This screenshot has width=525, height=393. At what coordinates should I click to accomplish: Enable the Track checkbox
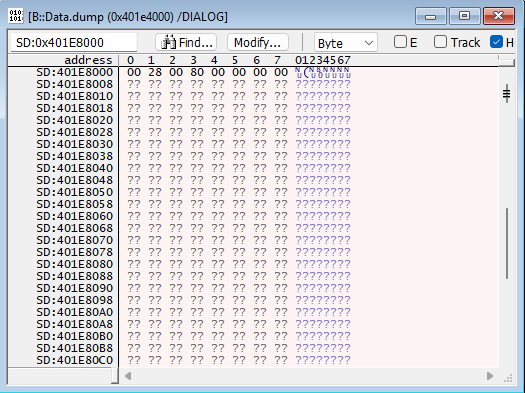(440, 42)
